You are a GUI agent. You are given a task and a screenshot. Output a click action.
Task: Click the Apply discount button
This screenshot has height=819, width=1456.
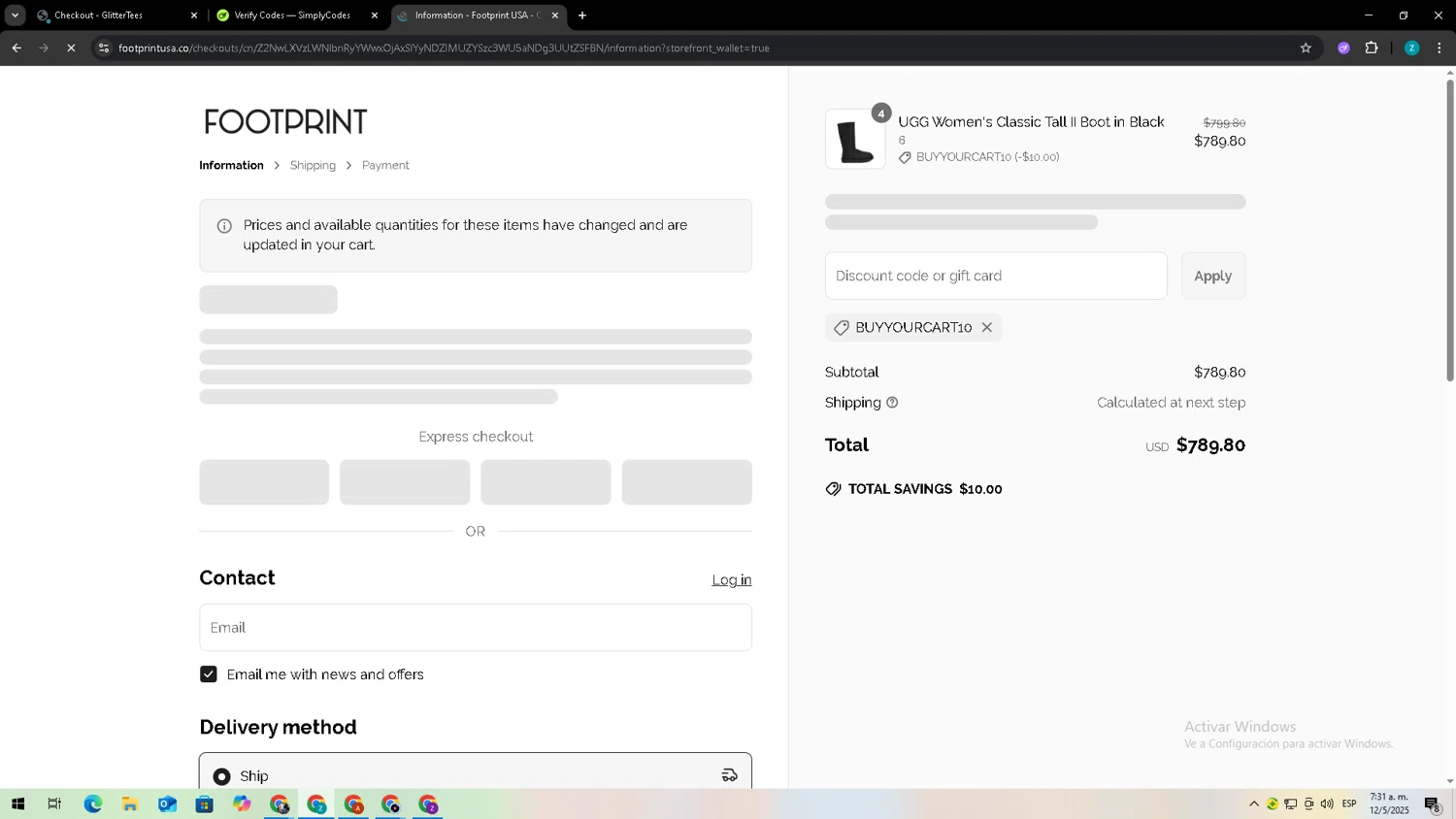pyautogui.click(x=1213, y=276)
